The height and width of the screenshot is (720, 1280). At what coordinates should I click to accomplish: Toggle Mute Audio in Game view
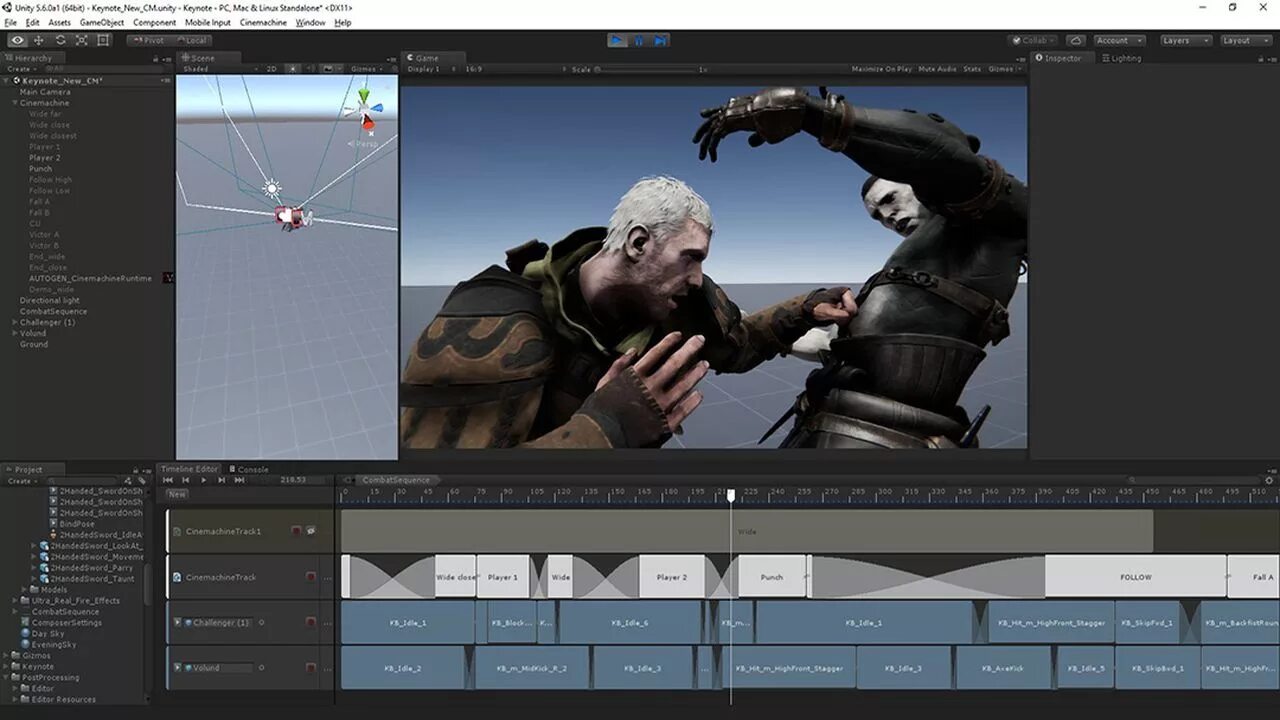937,69
